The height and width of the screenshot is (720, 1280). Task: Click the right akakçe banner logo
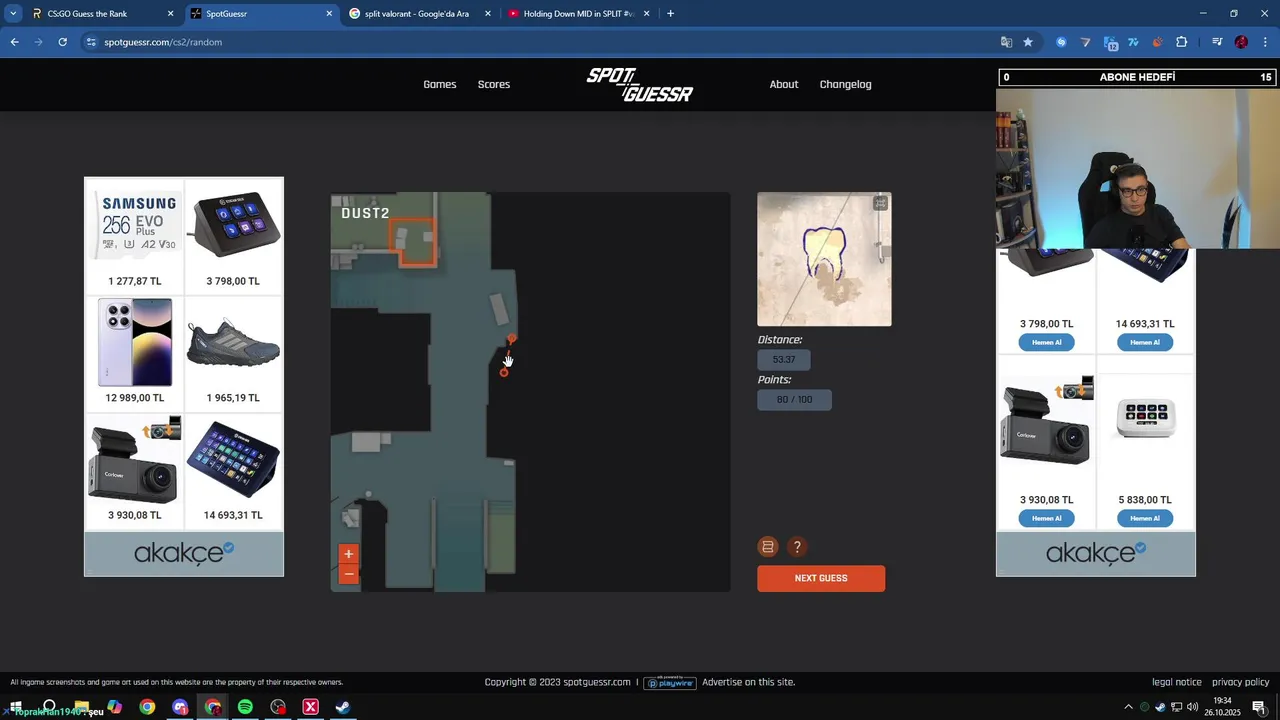1096,553
